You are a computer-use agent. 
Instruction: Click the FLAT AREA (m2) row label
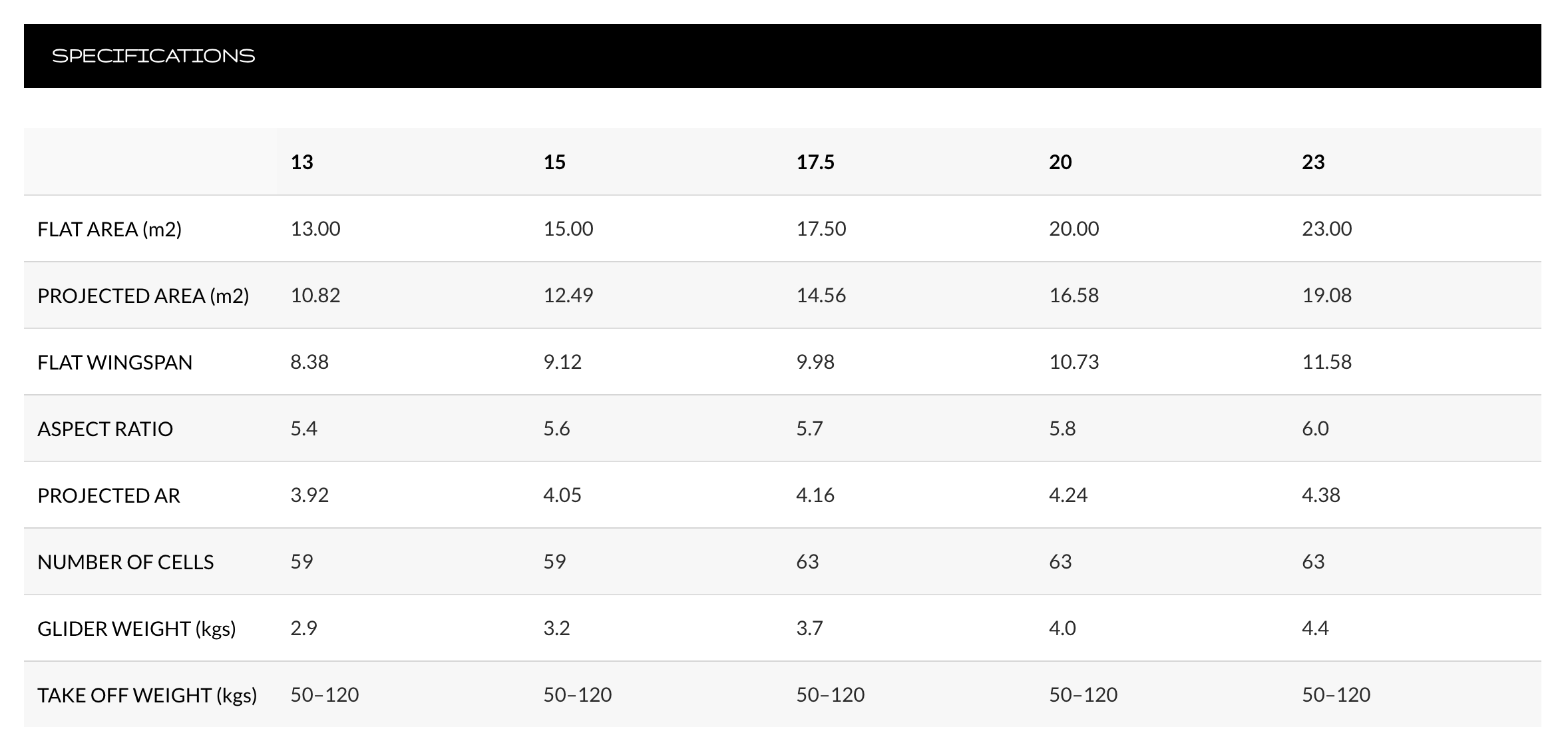pyautogui.click(x=109, y=229)
